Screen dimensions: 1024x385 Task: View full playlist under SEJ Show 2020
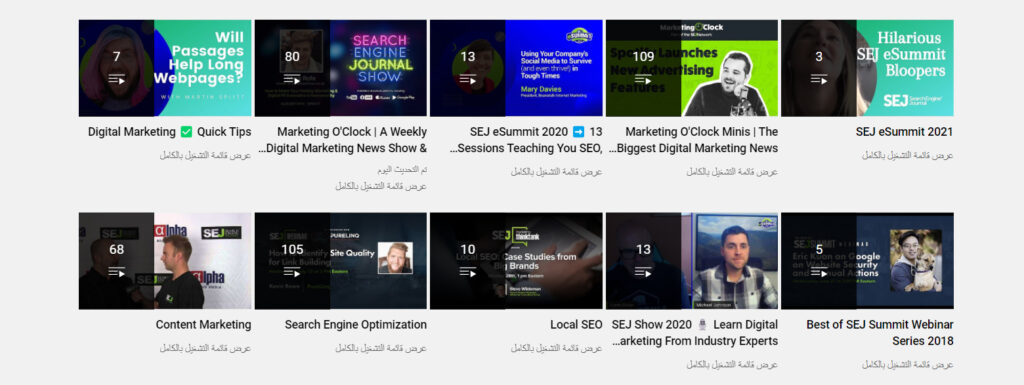732,365
